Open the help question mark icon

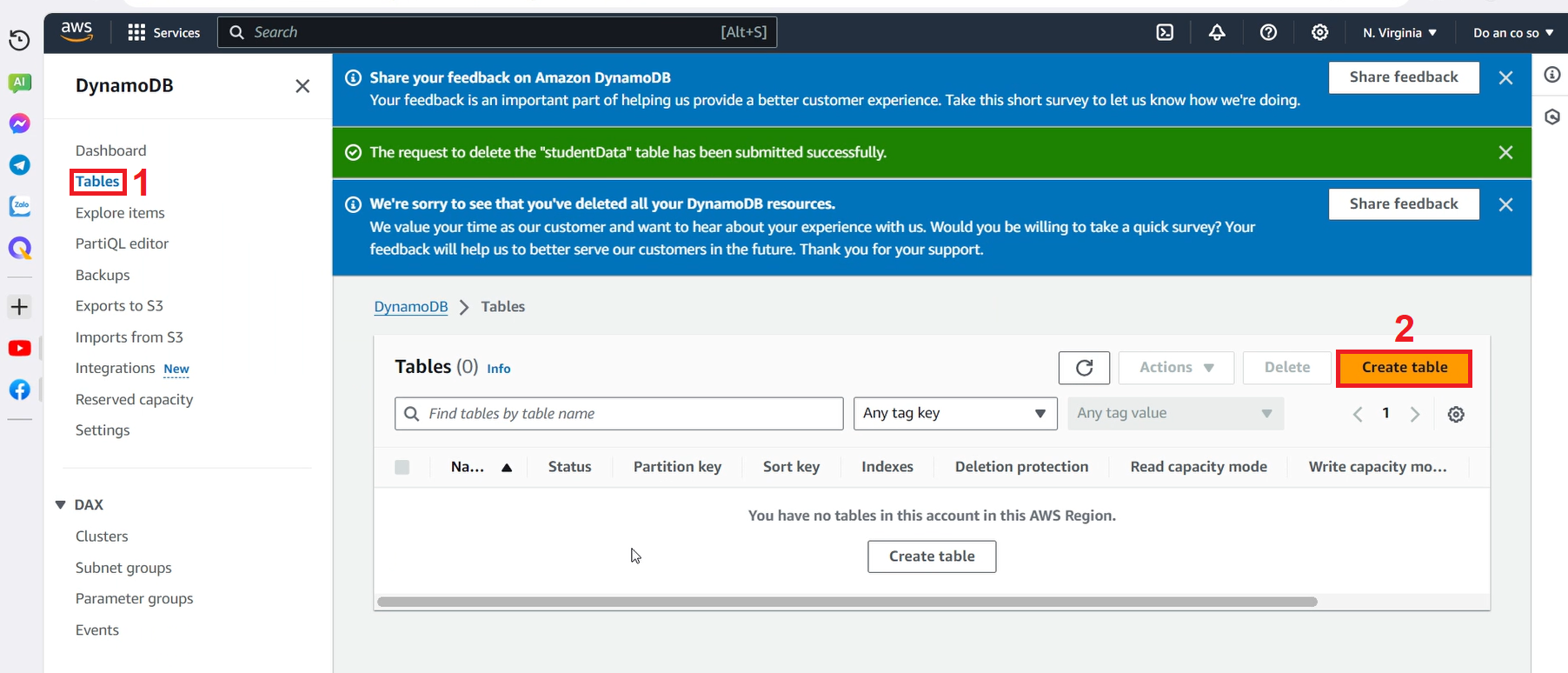[1268, 32]
